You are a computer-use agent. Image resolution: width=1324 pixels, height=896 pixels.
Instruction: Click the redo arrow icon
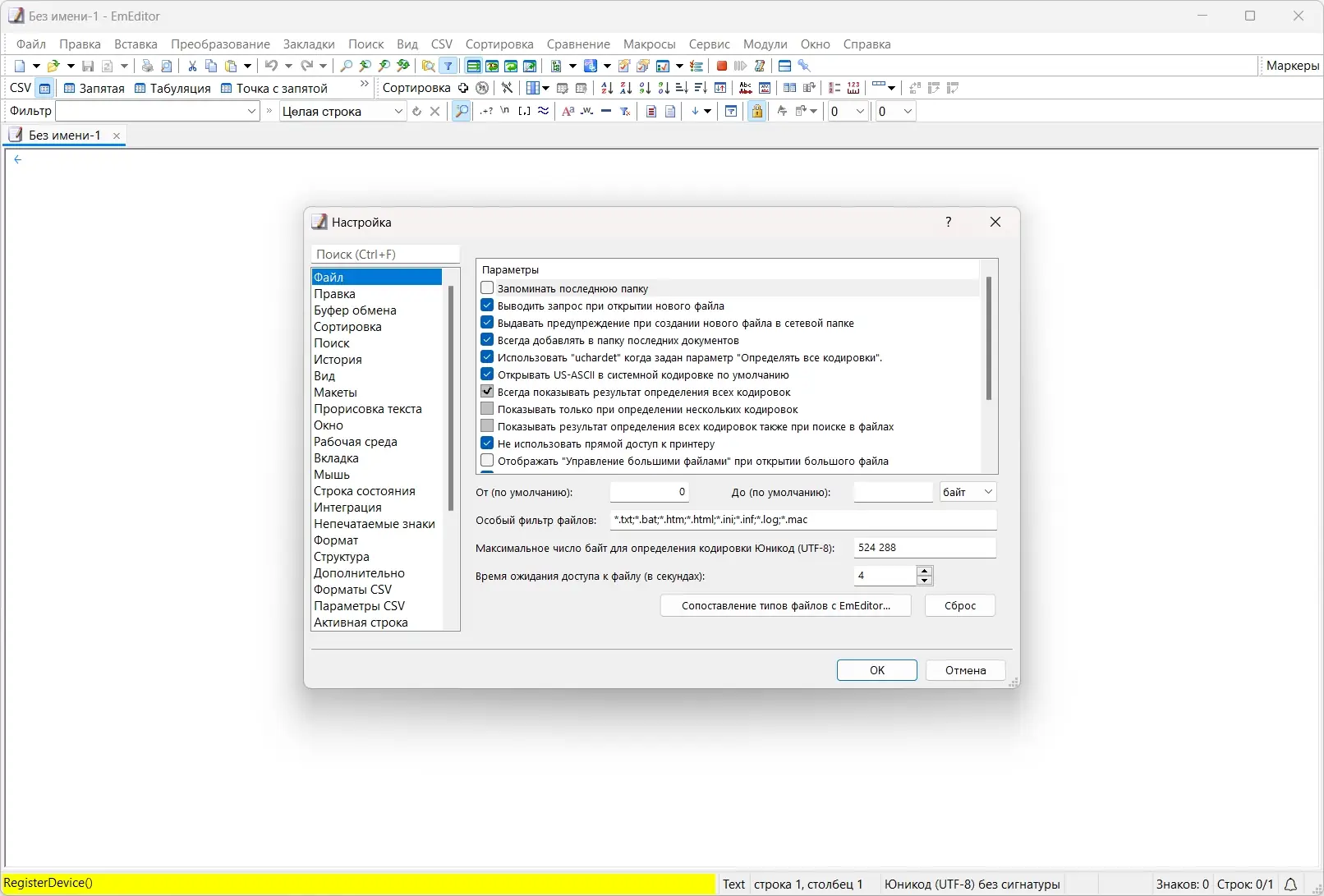click(306, 66)
